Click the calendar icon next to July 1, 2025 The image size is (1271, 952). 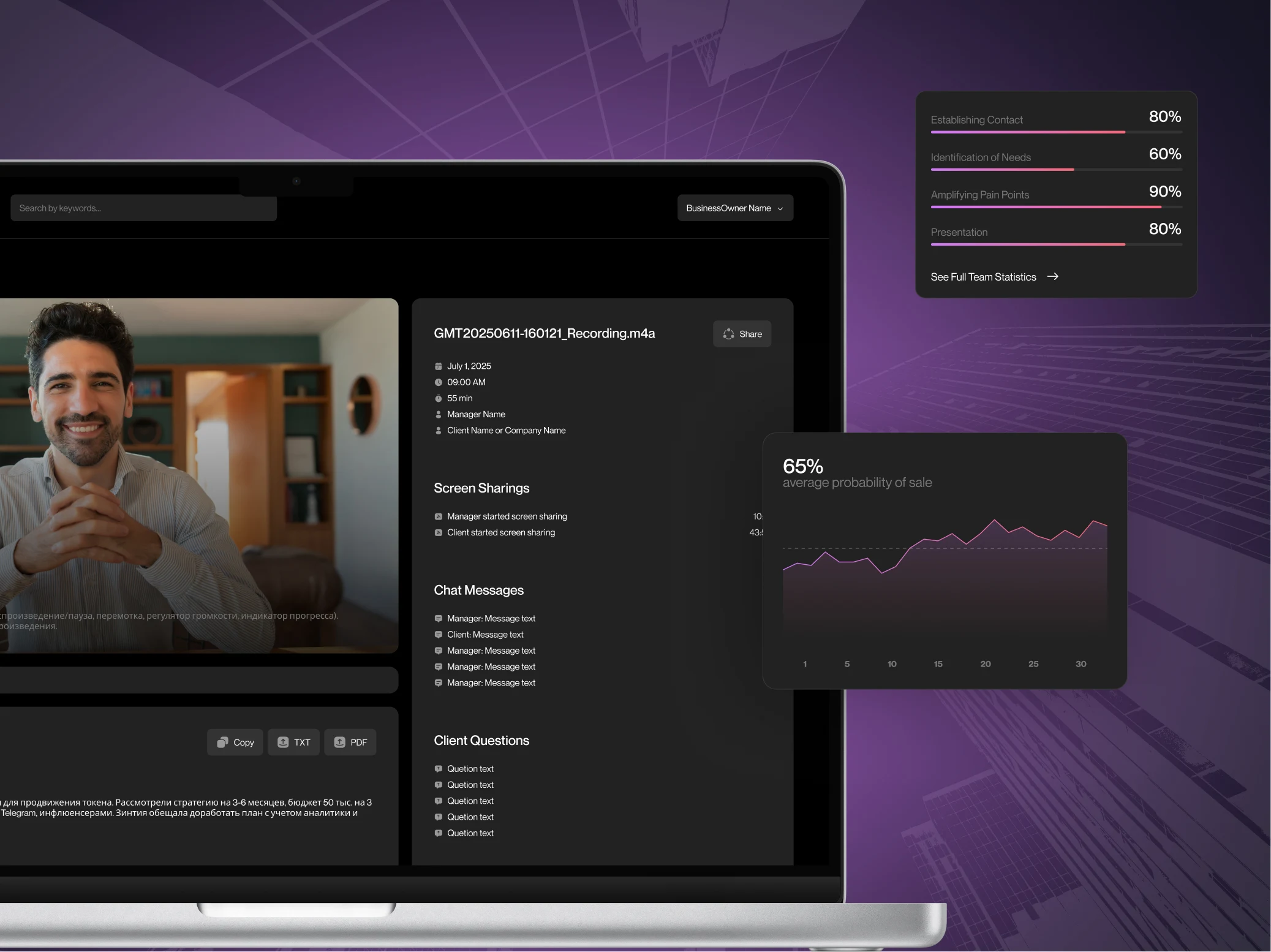point(438,366)
